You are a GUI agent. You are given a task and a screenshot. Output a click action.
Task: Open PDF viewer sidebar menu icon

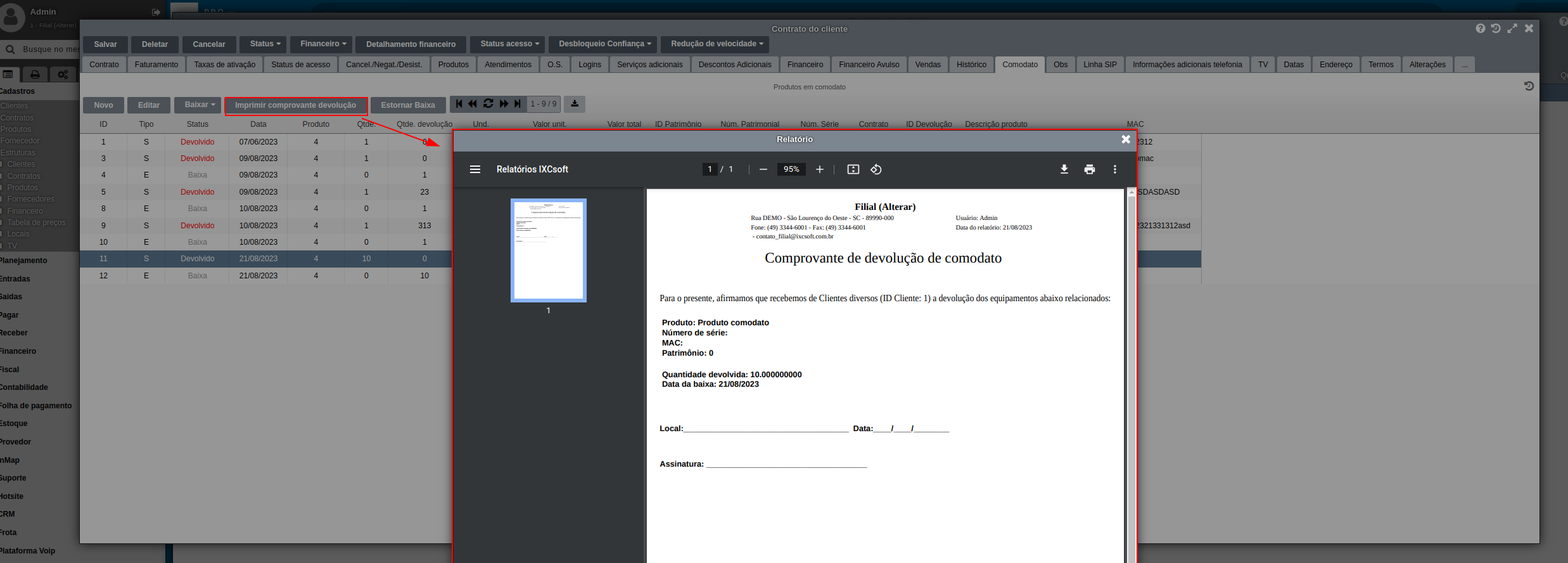[x=475, y=169]
